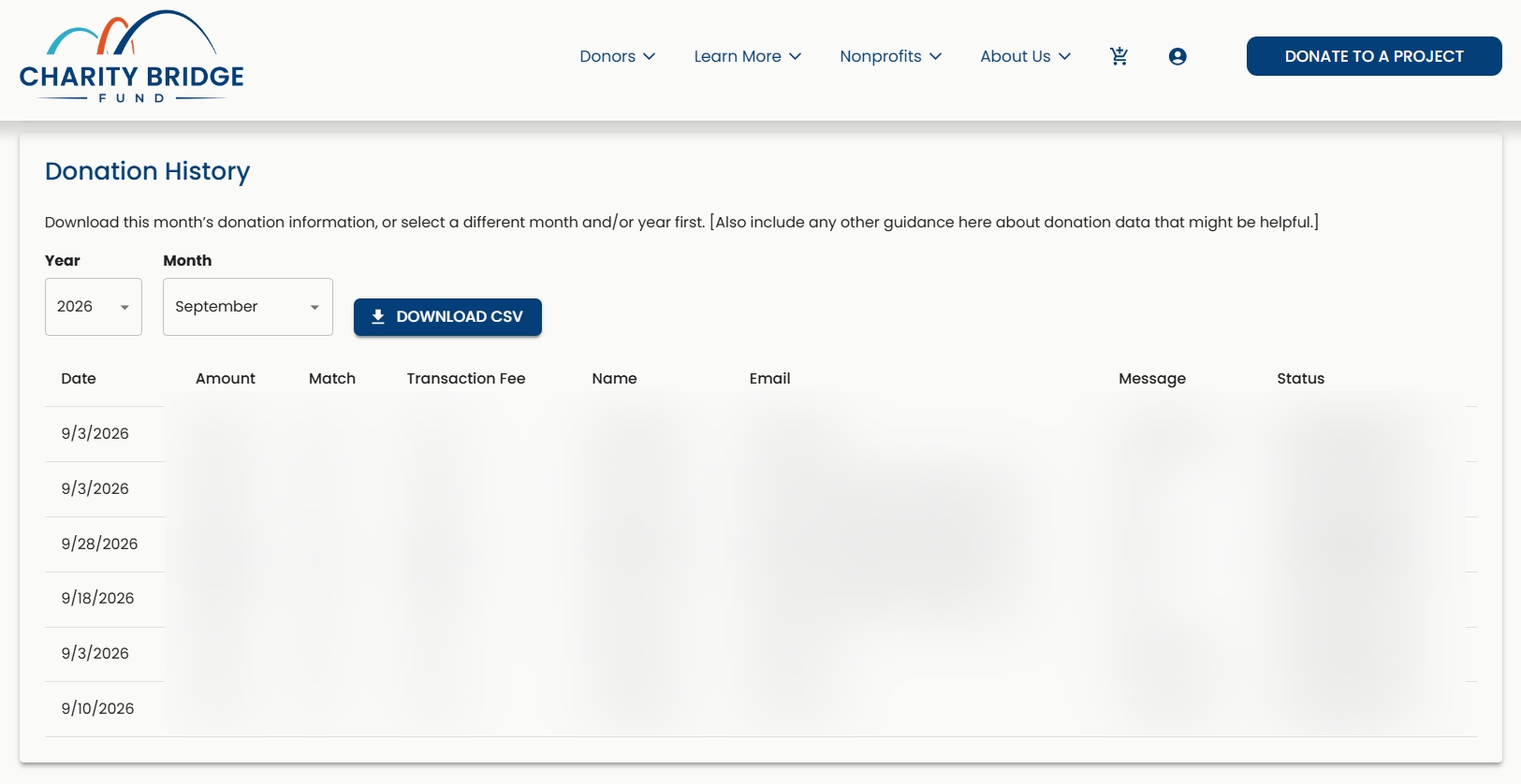Open the About Us menu
Image resolution: width=1521 pixels, height=784 pixels.
coord(1026,56)
